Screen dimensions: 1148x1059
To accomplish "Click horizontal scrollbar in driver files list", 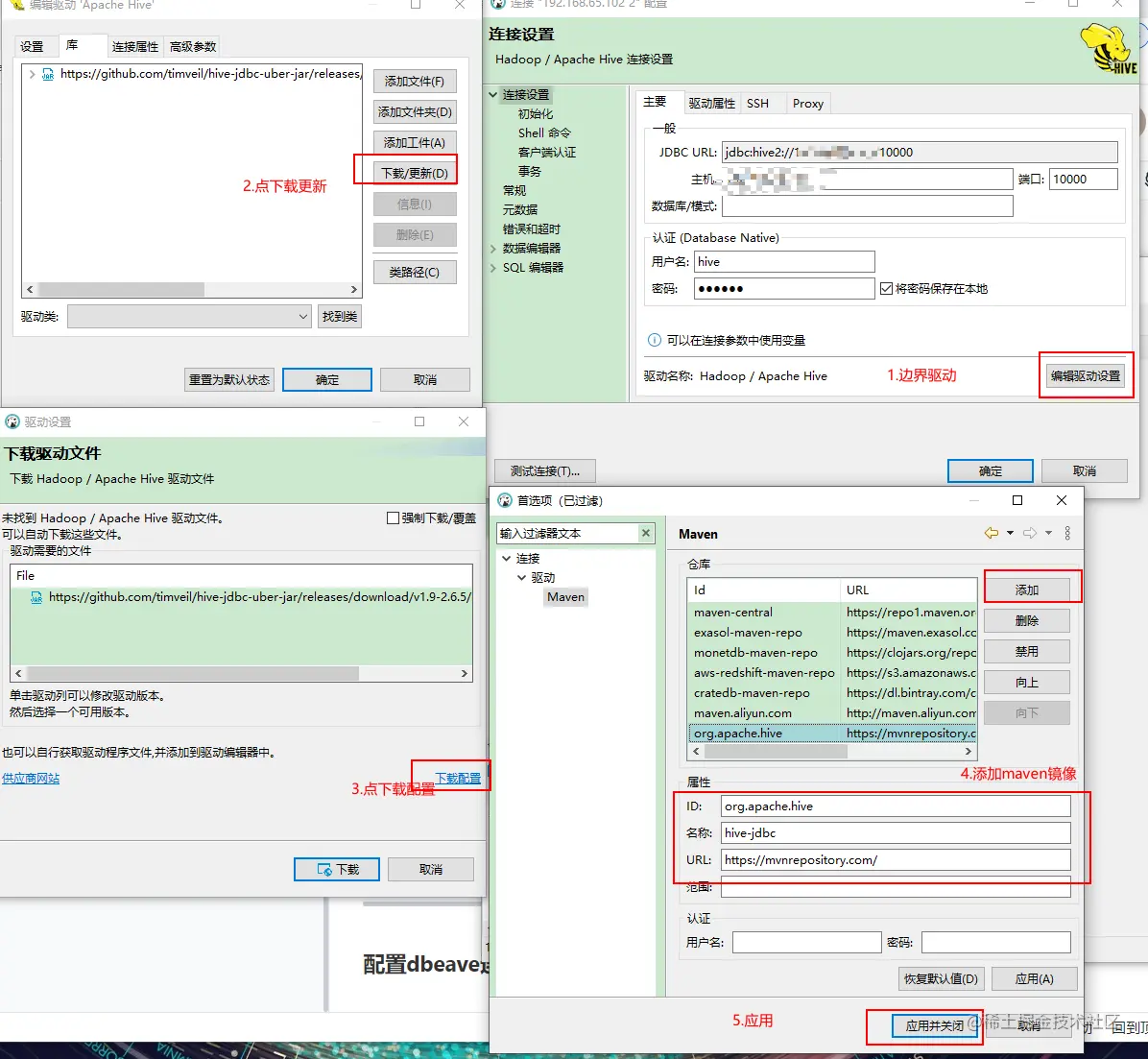I will point(193,673).
